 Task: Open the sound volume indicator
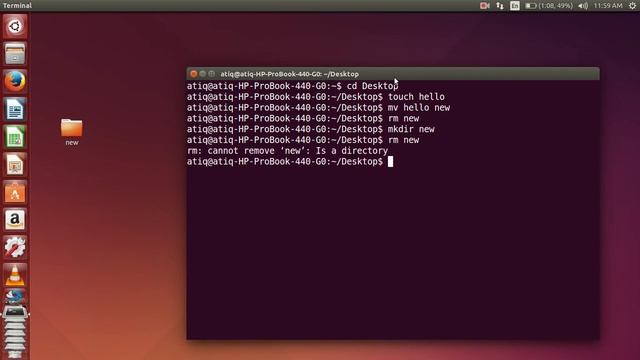coord(583,6)
